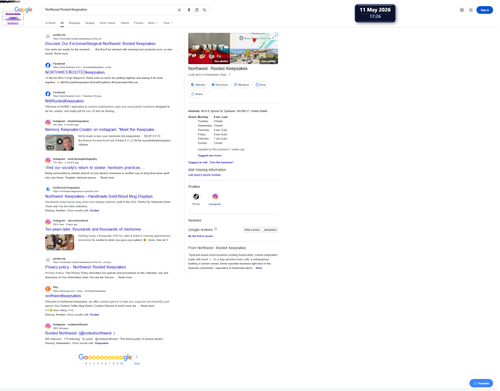Image resolution: width=500 pixels, height=391 pixels.
Task: Click the Reviews button in the knowledge panel
Action: 242,85
